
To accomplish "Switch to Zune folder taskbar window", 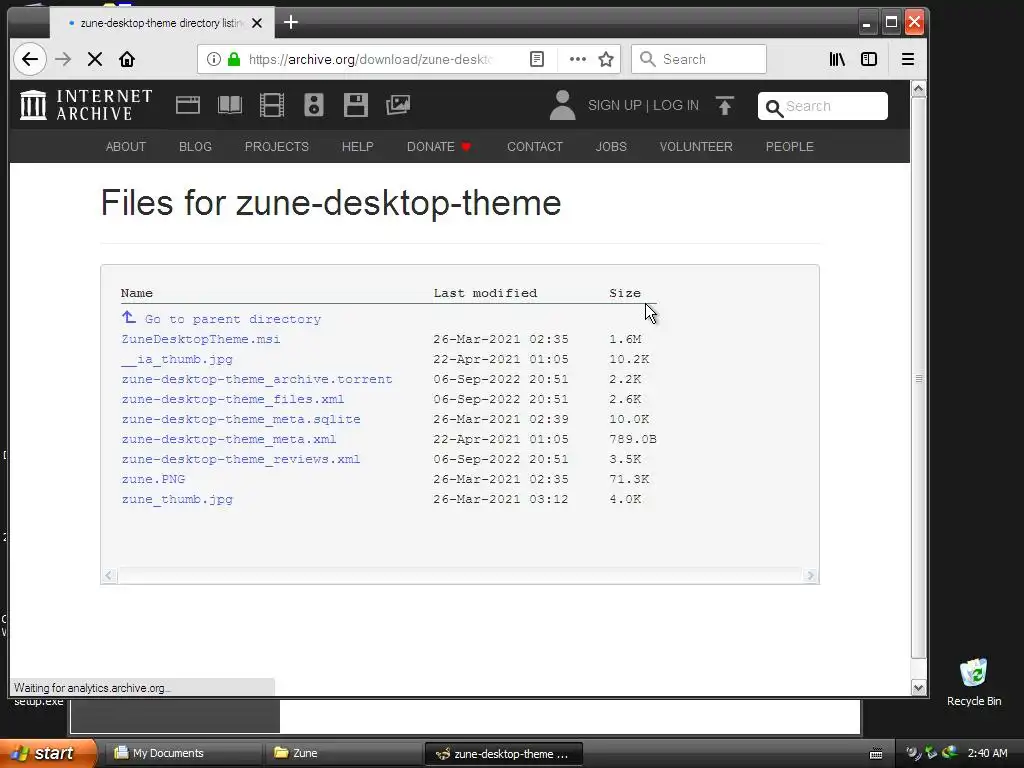I will point(343,753).
